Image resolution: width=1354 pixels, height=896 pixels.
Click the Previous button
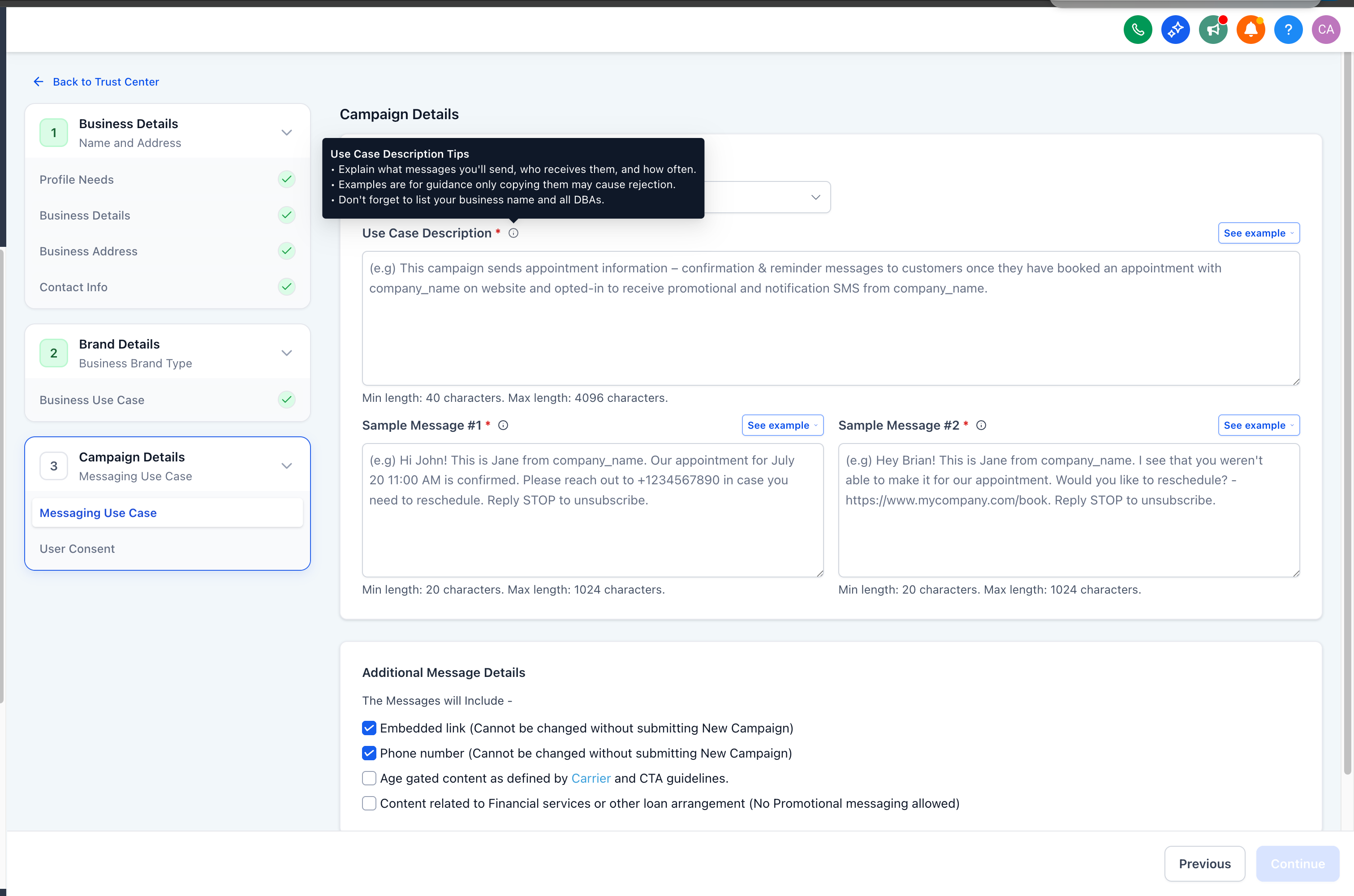coord(1204,863)
